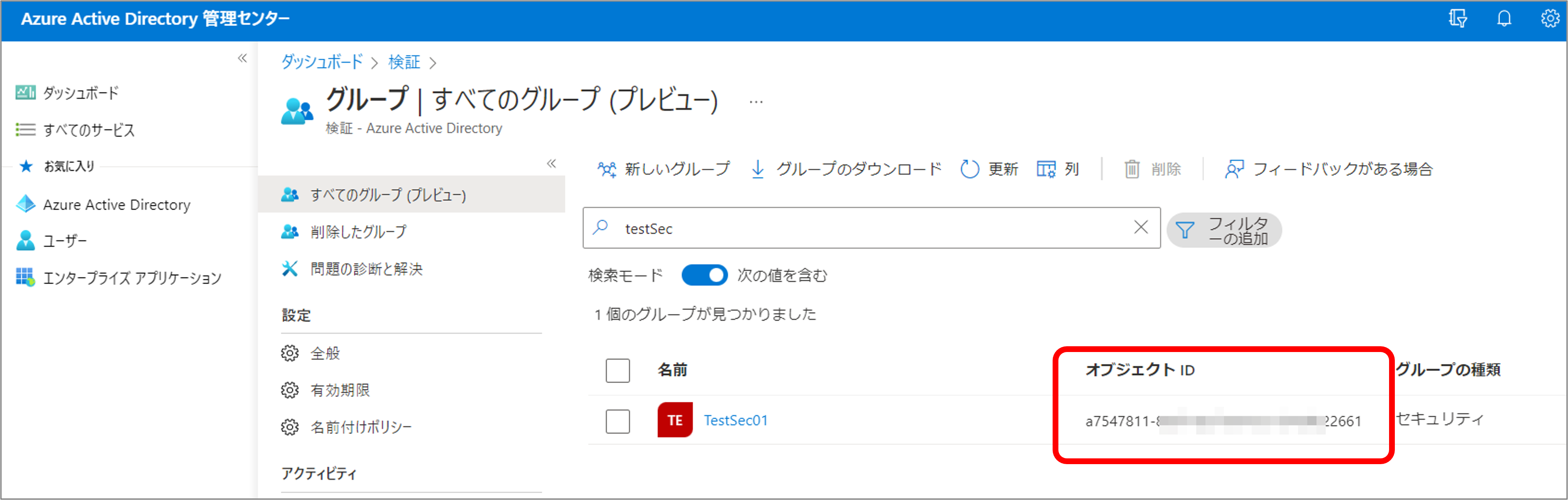Toggle the 検索モード switch for 次の値を含む
This screenshot has width=1568, height=500.
[704, 275]
